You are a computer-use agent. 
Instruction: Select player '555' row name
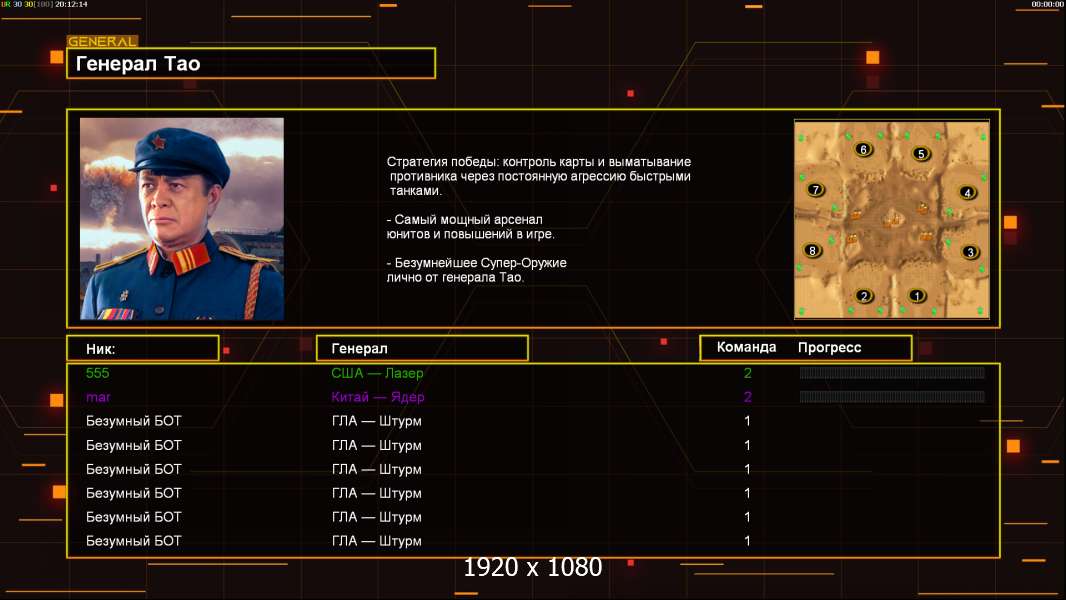point(97,373)
